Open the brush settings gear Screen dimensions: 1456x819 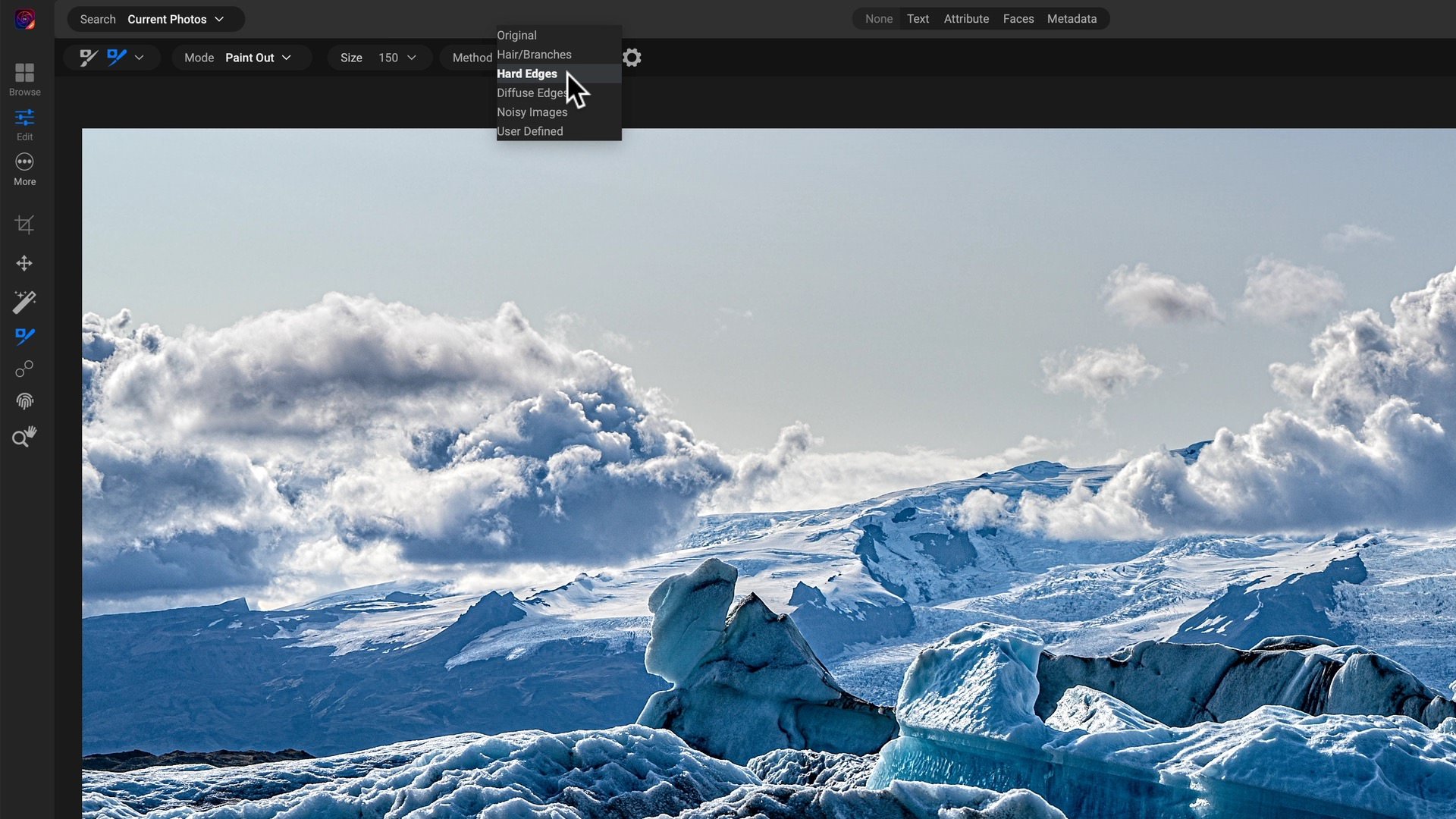632,57
